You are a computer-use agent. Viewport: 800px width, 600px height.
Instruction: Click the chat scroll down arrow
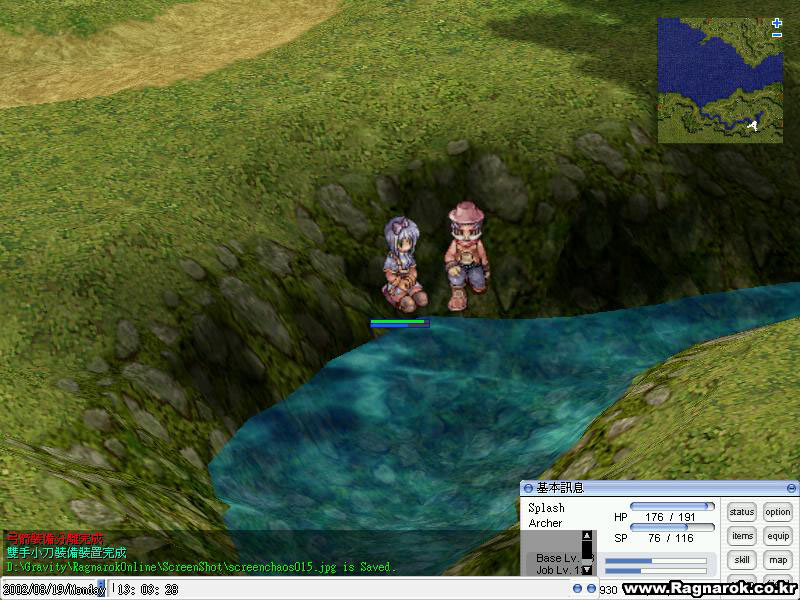[587, 569]
